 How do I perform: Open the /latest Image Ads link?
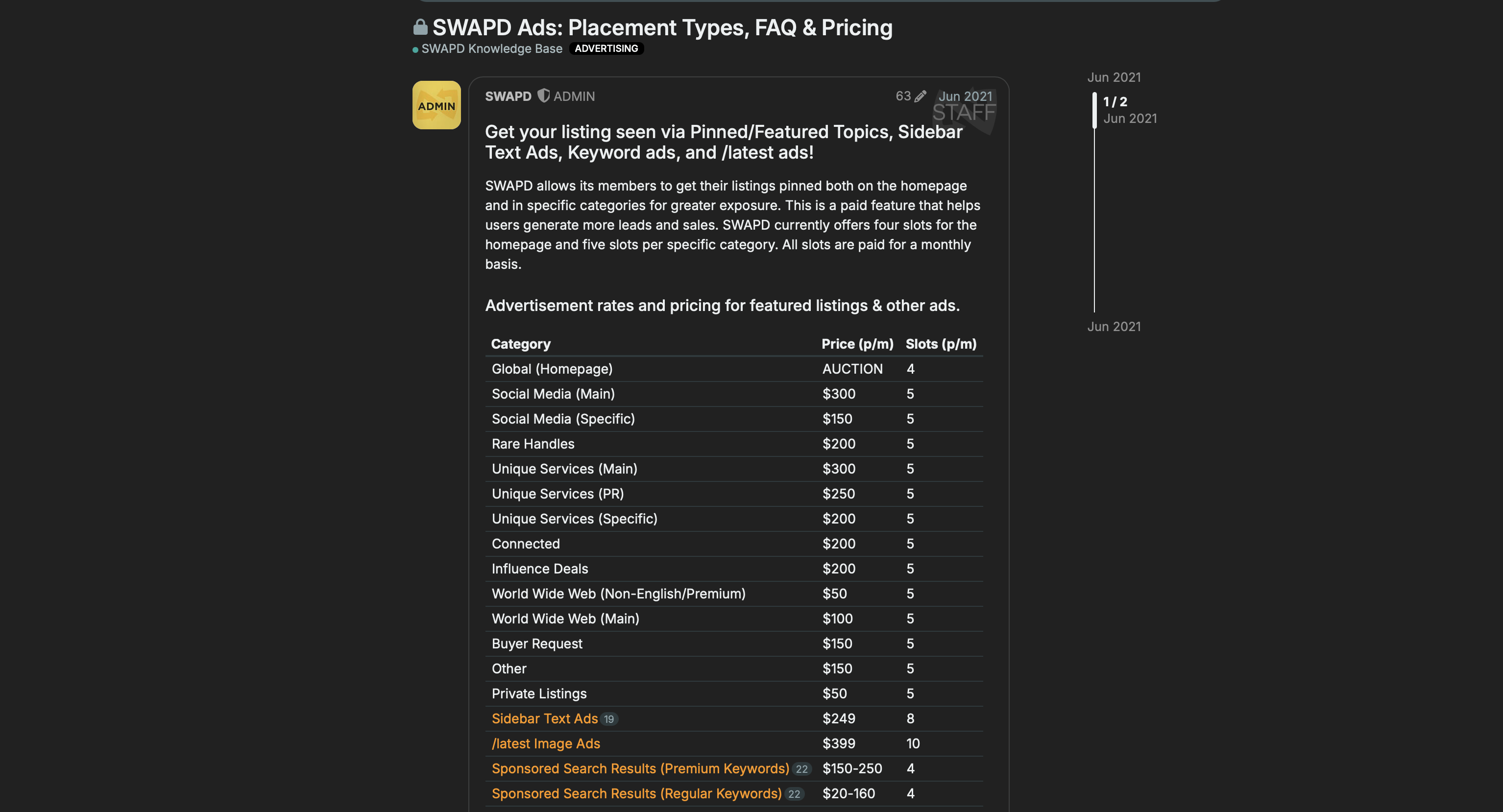(x=546, y=744)
